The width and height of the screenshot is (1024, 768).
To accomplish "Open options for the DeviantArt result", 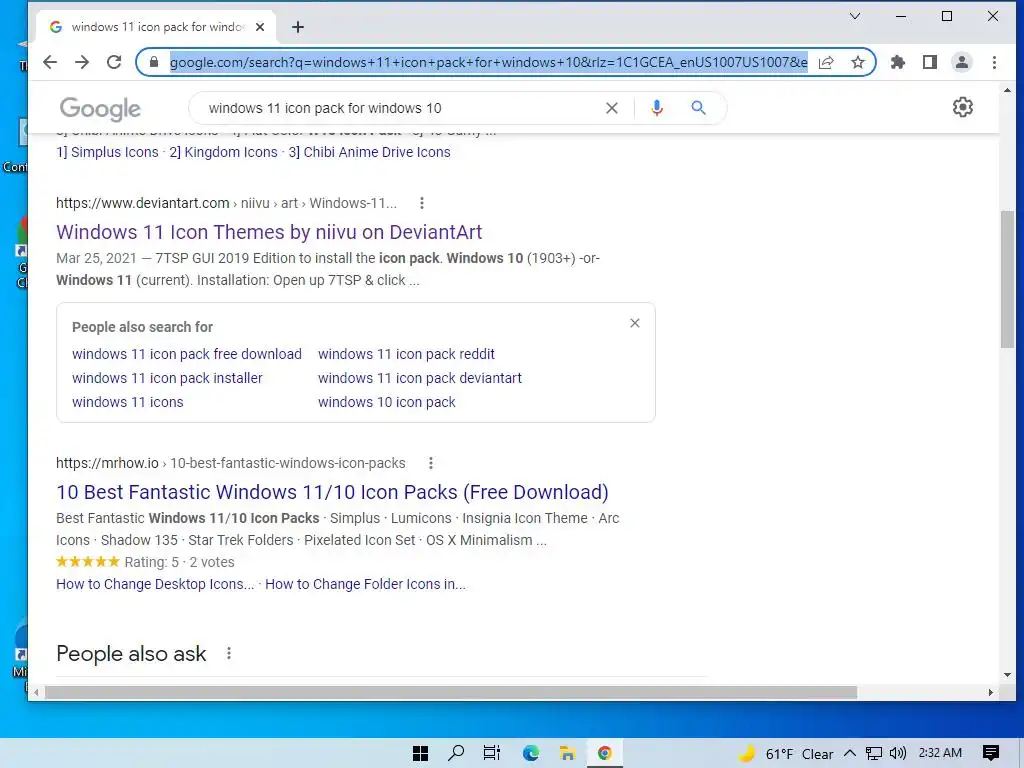I will 422,203.
